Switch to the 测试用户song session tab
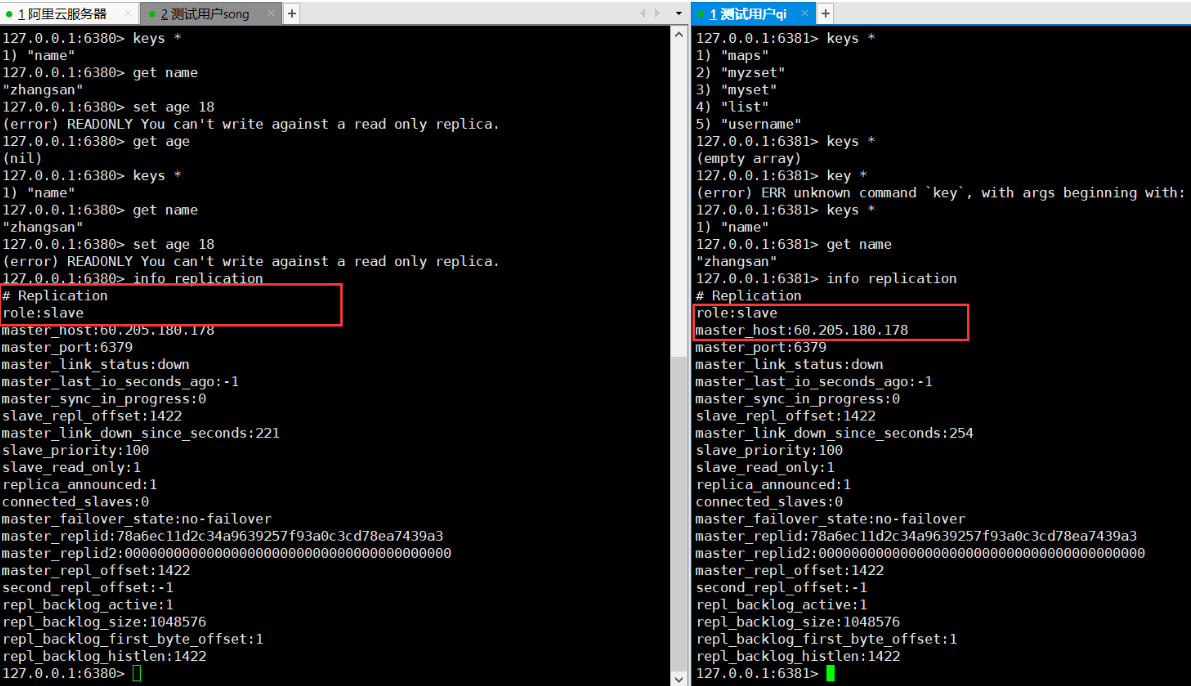This screenshot has width=1191, height=686. [x=211, y=14]
